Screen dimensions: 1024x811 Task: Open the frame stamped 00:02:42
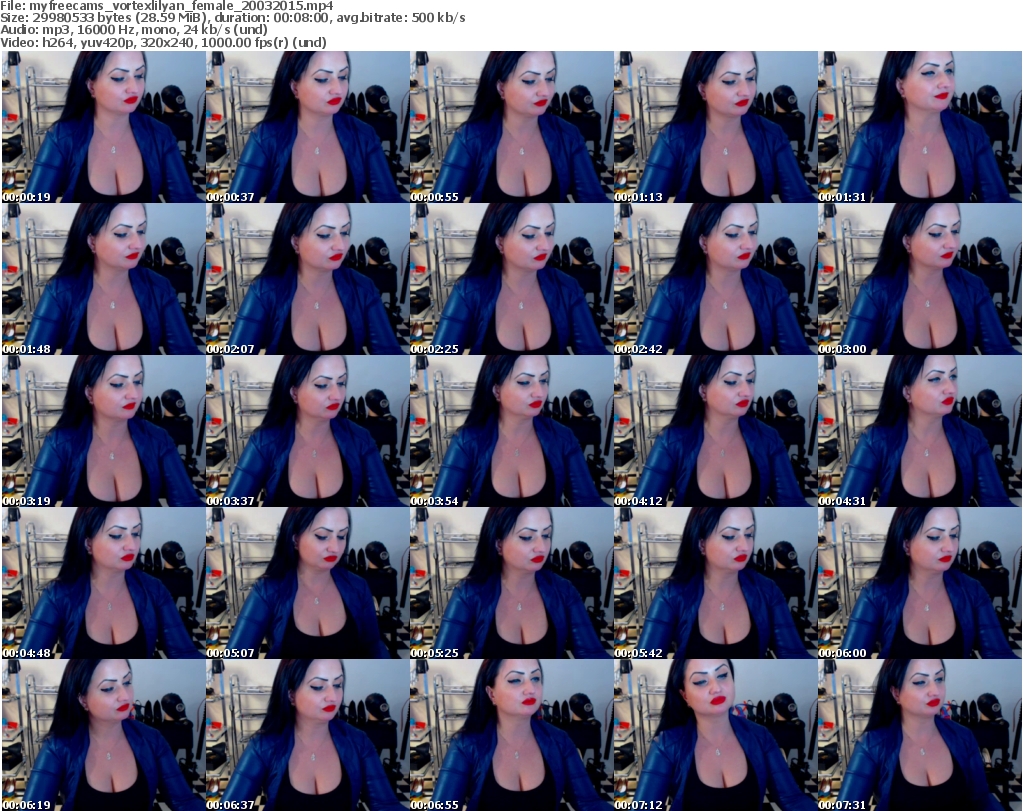pyautogui.click(x=716, y=279)
